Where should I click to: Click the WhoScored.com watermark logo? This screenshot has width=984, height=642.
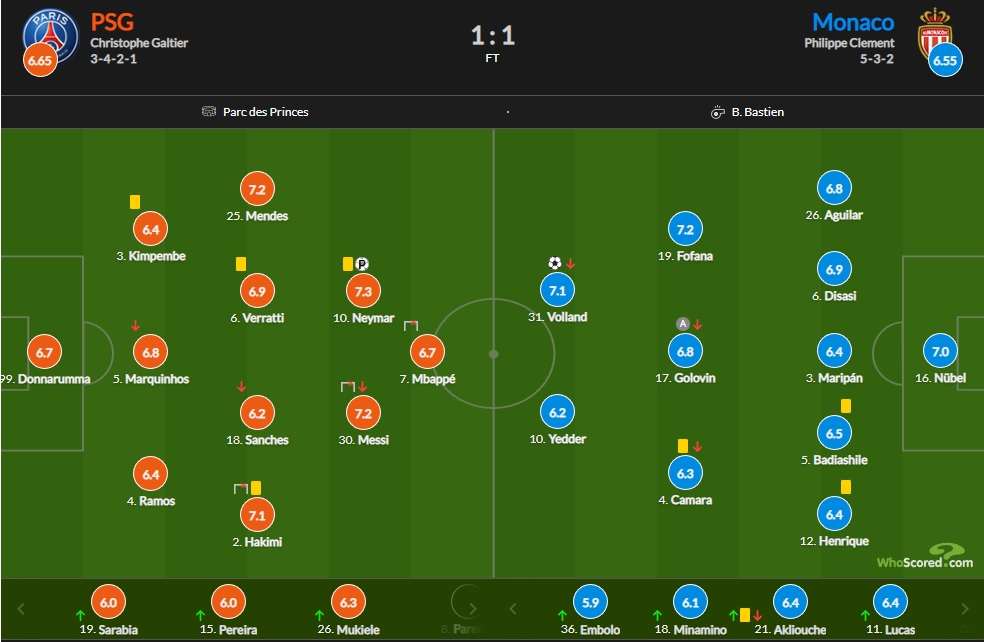(x=925, y=557)
